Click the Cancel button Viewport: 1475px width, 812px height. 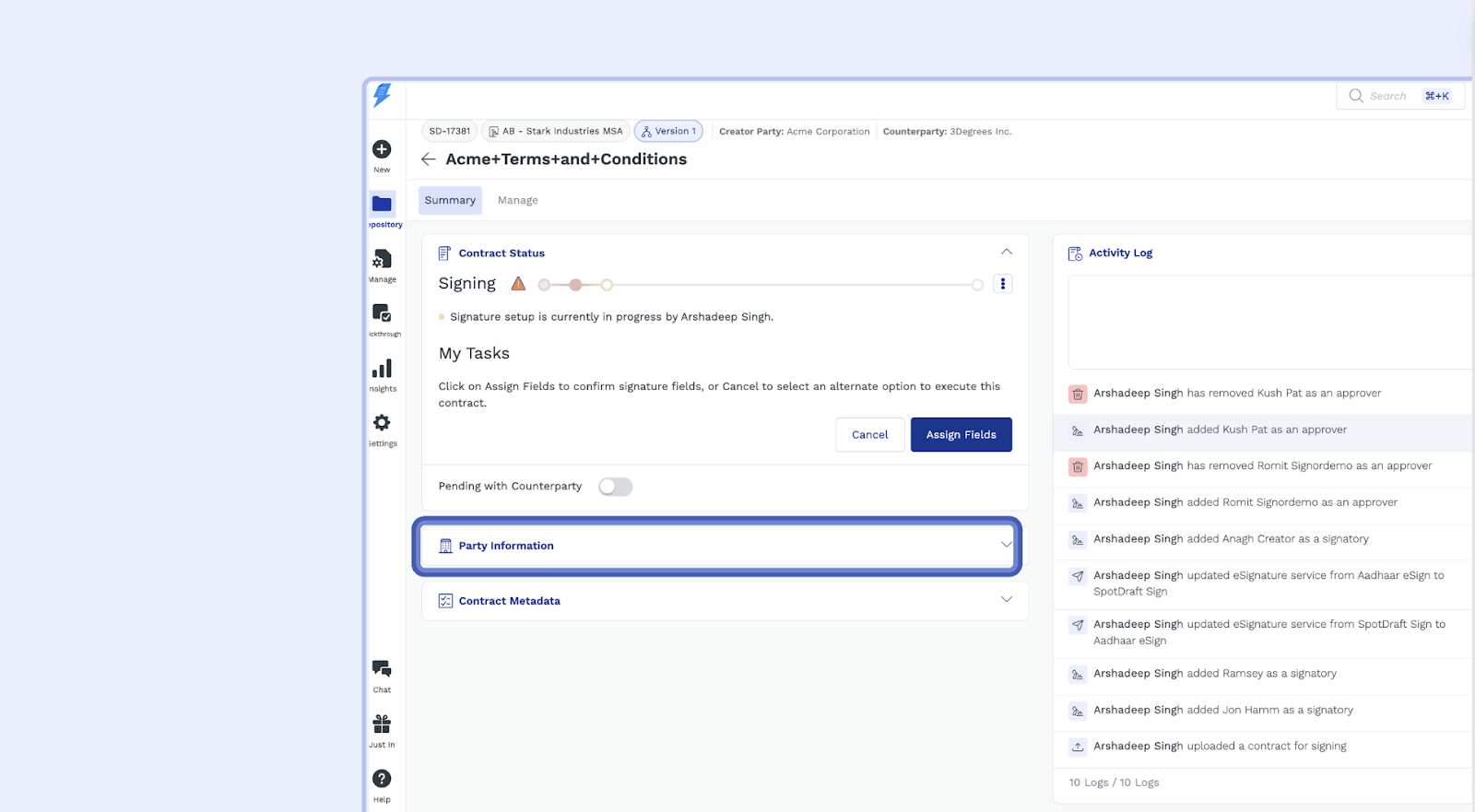(x=870, y=435)
